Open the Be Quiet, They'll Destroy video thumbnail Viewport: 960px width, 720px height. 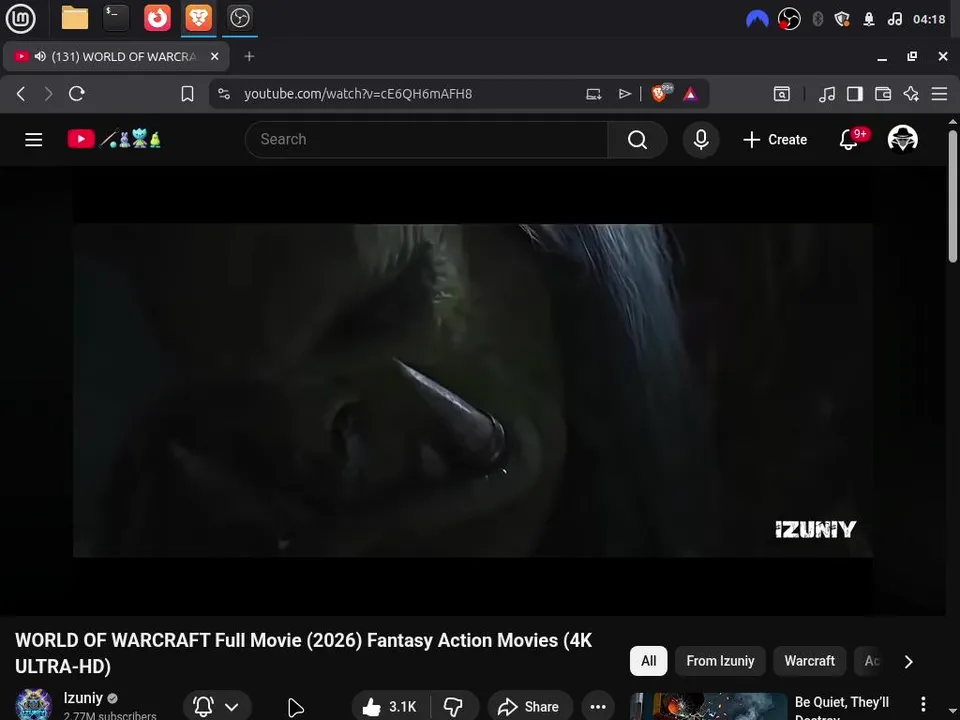(x=708, y=707)
